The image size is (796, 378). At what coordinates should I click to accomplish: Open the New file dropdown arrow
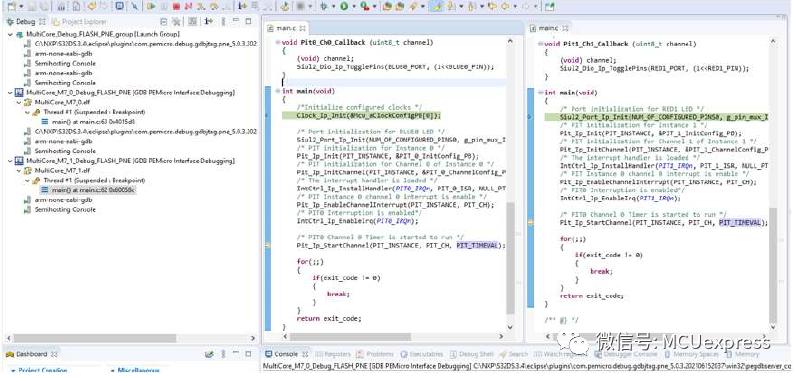[21, 7]
